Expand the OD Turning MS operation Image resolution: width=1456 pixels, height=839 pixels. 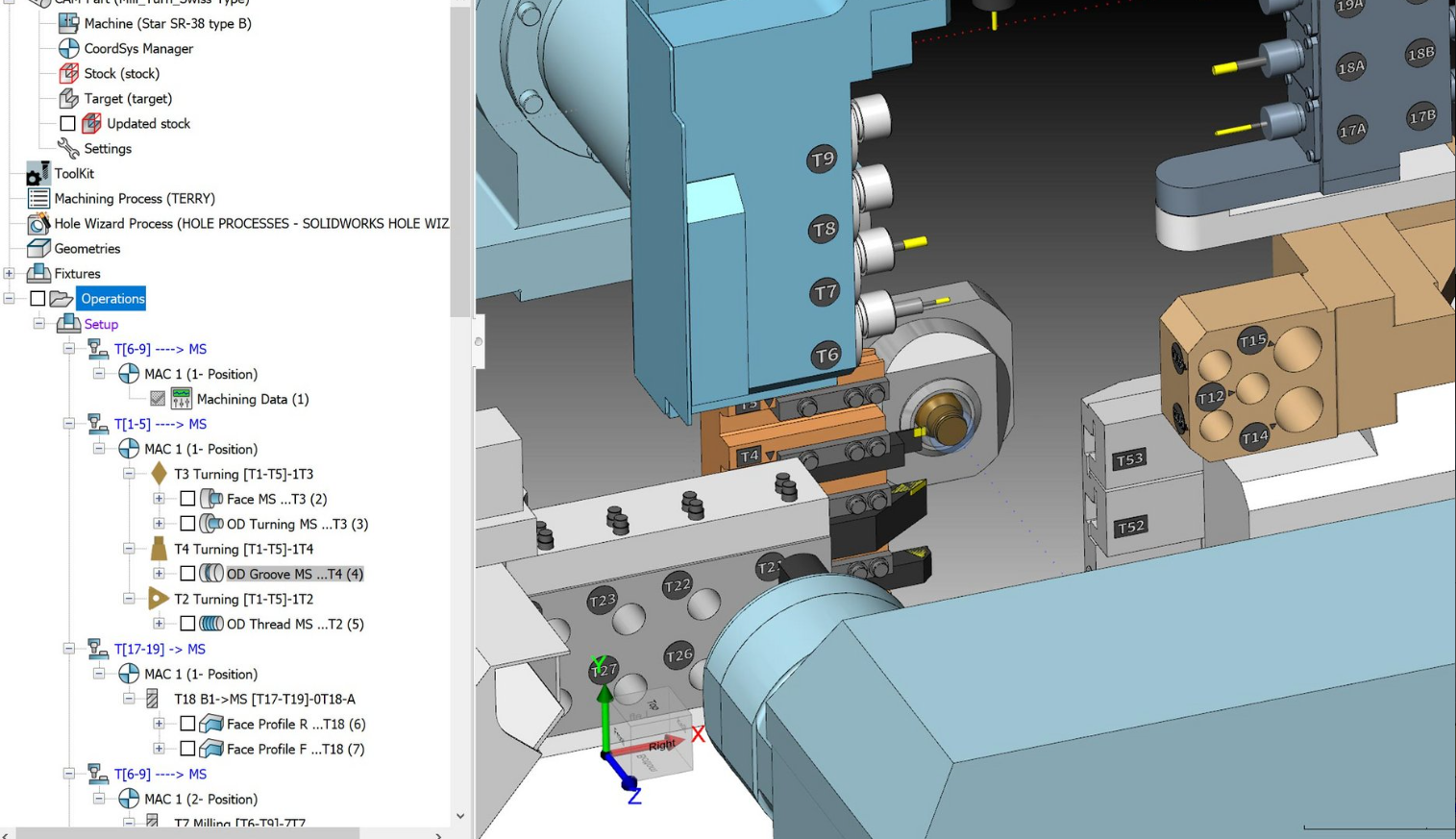(x=159, y=524)
